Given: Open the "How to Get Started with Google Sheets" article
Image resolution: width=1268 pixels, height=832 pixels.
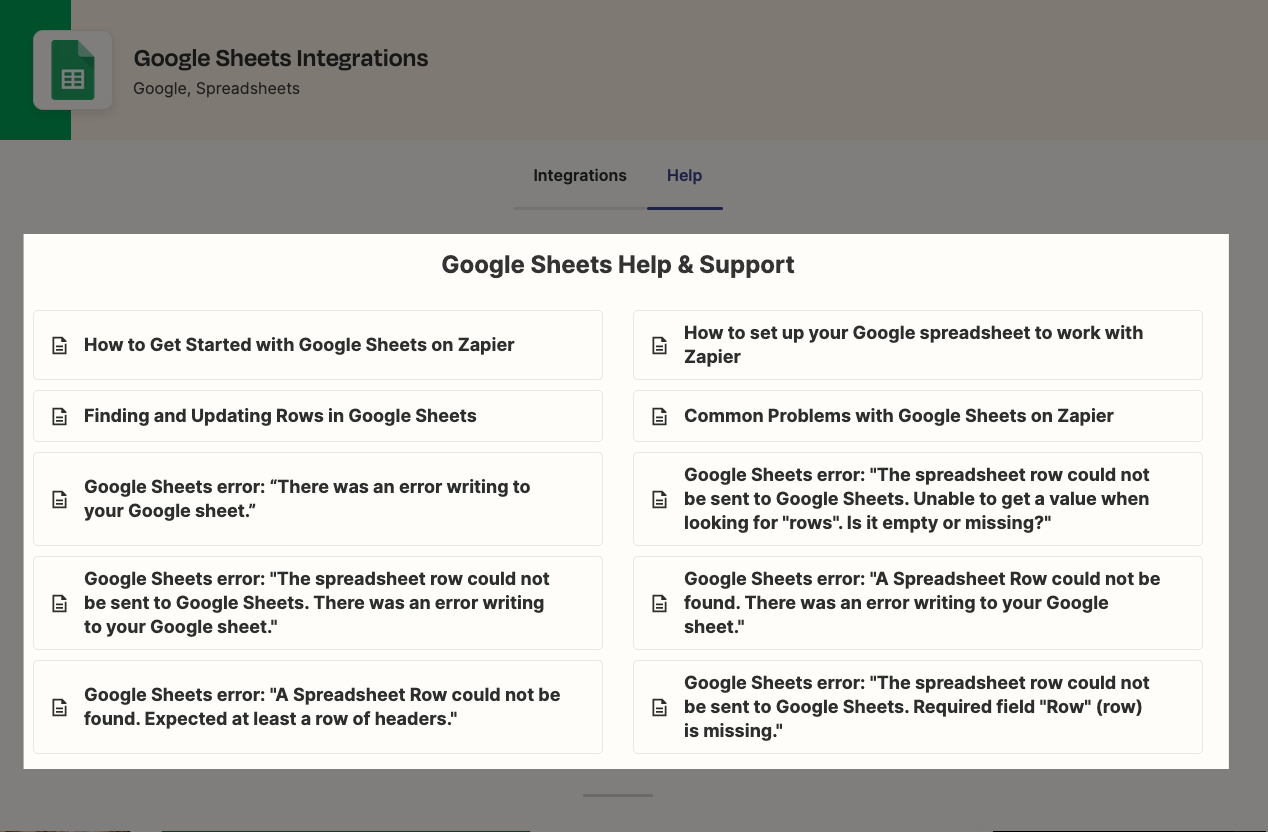Looking at the screenshot, I should tap(318, 345).
